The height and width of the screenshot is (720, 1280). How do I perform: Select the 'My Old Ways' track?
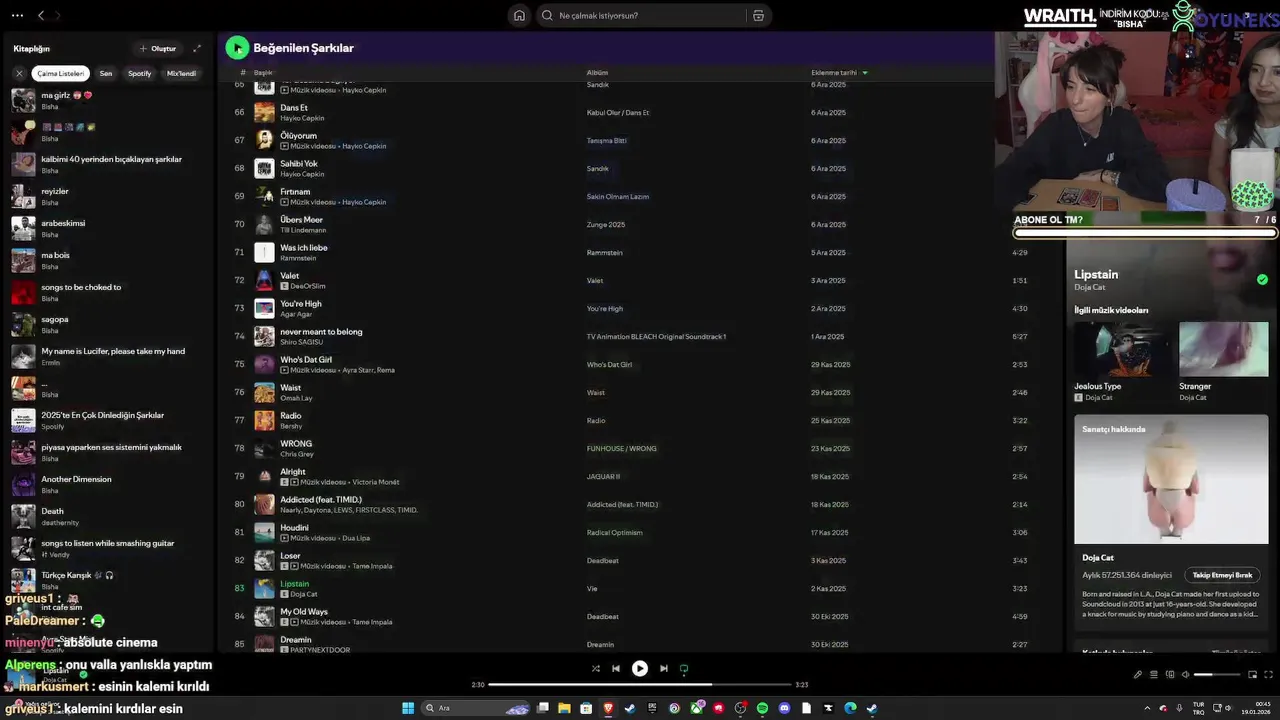point(304,611)
